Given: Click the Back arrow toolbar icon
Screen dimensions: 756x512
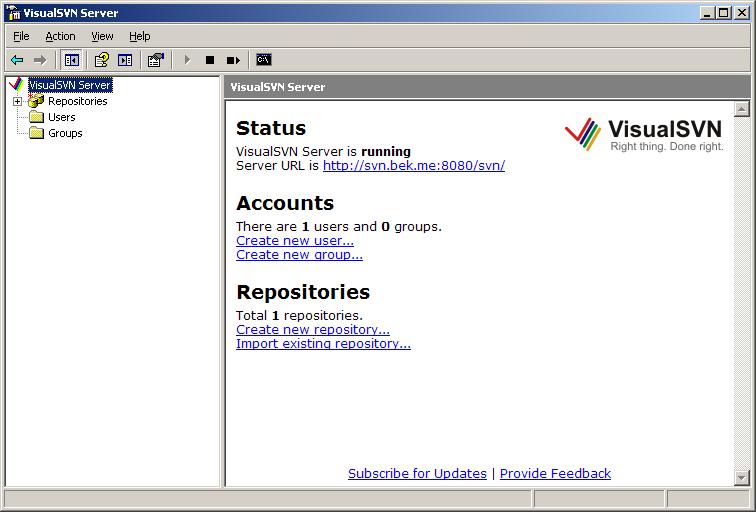Looking at the screenshot, I should pos(17,60).
